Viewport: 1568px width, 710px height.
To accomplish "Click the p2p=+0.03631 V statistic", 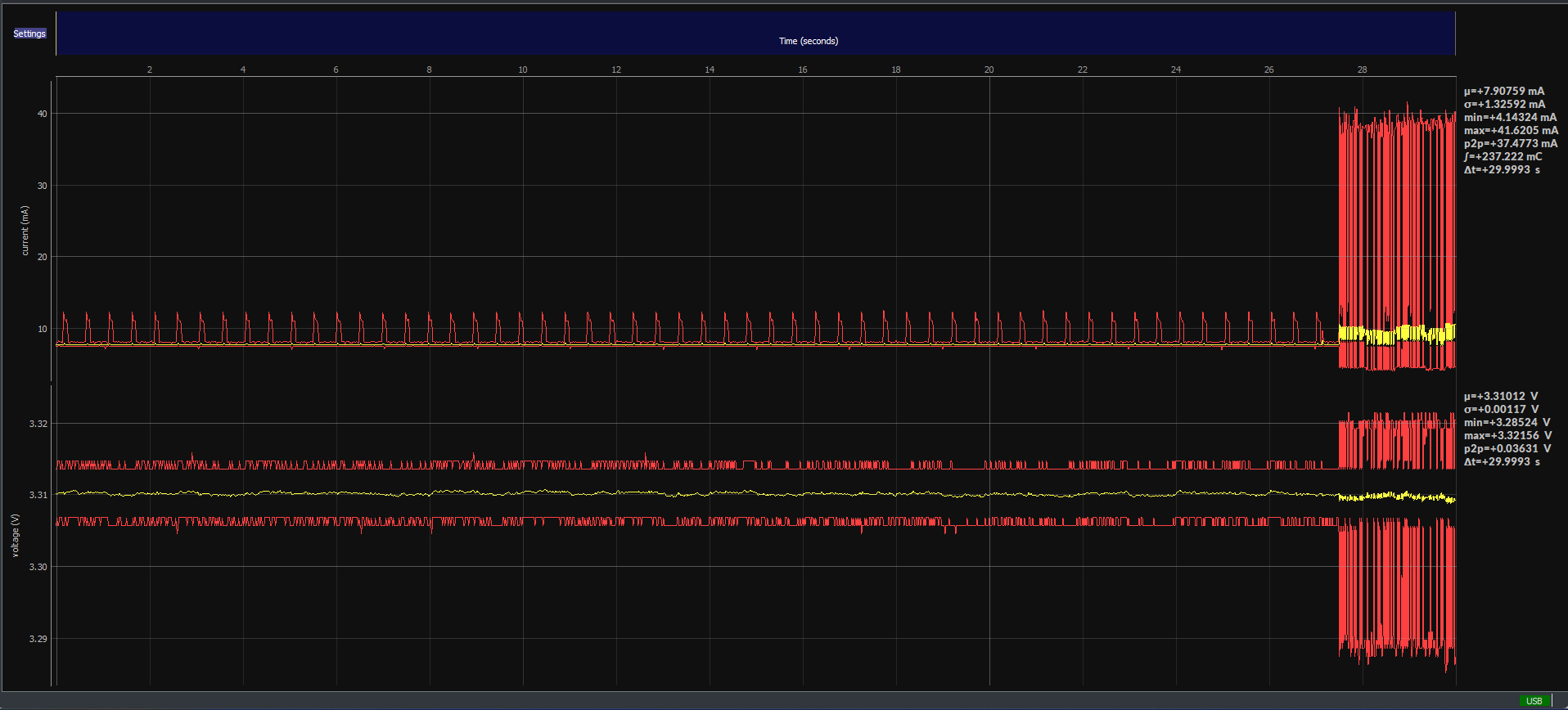I will (x=1507, y=448).
